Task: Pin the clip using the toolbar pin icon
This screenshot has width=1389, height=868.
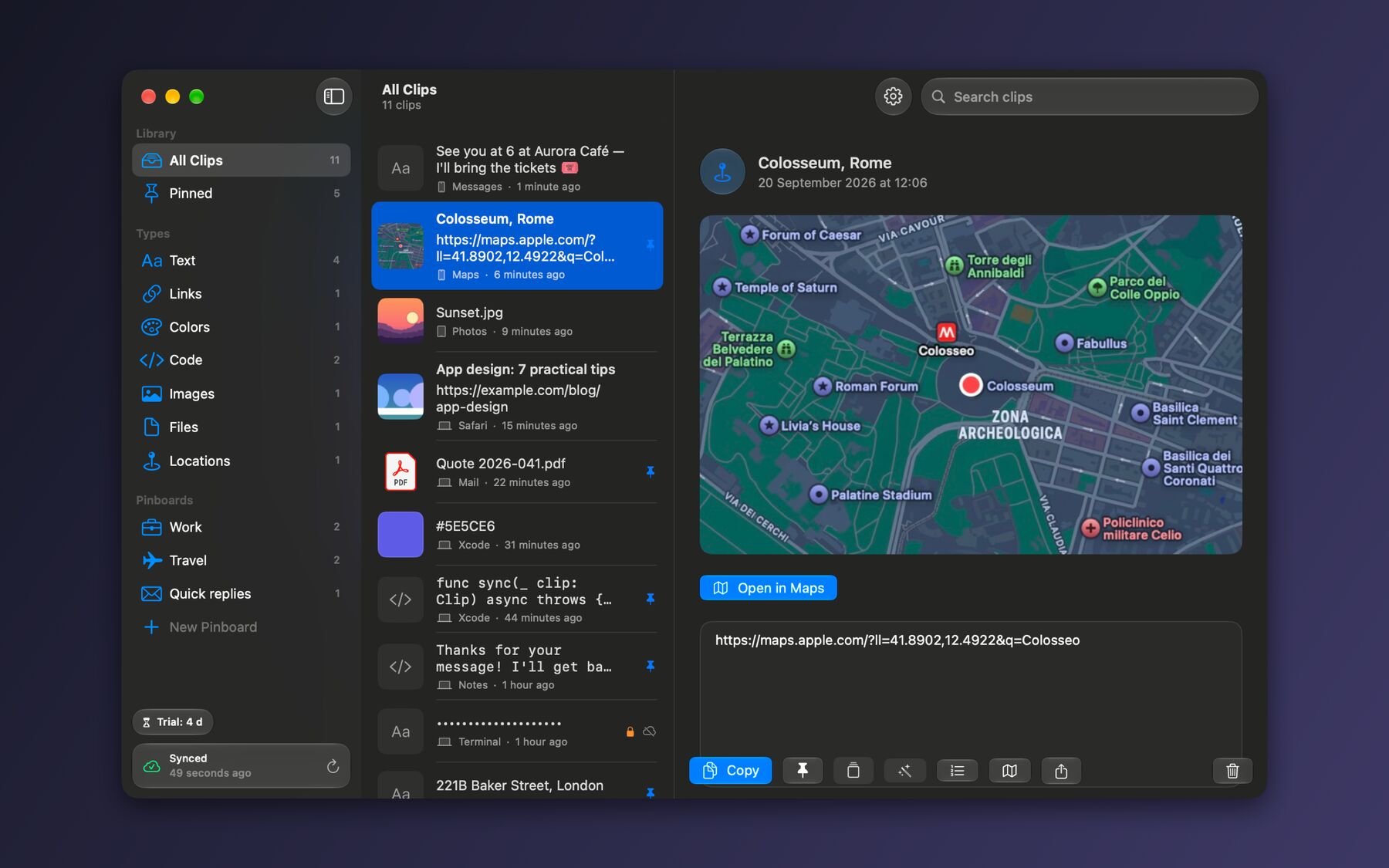Action: click(x=803, y=771)
